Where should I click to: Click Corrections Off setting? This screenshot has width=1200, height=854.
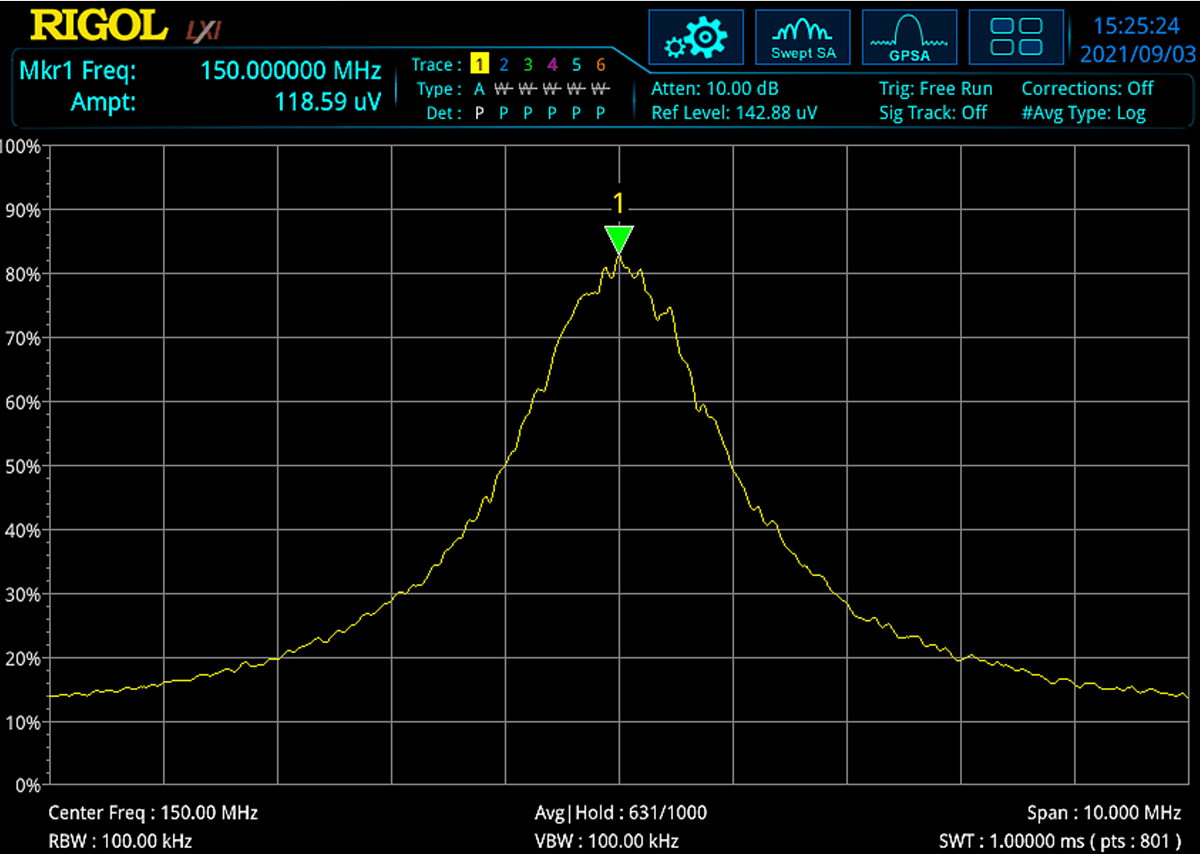click(1087, 88)
